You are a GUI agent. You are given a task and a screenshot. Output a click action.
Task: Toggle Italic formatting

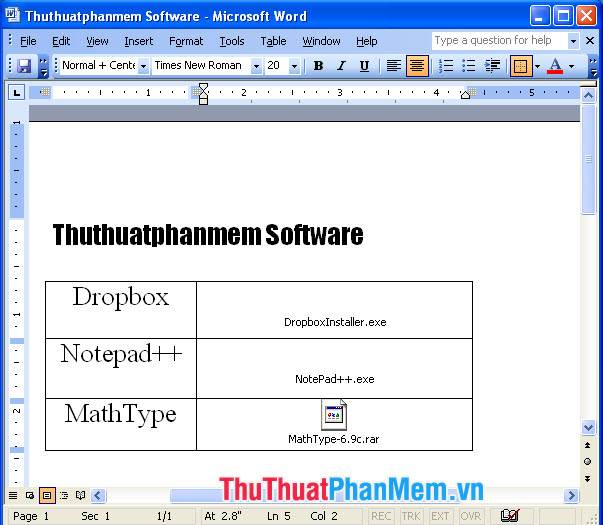(x=341, y=66)
